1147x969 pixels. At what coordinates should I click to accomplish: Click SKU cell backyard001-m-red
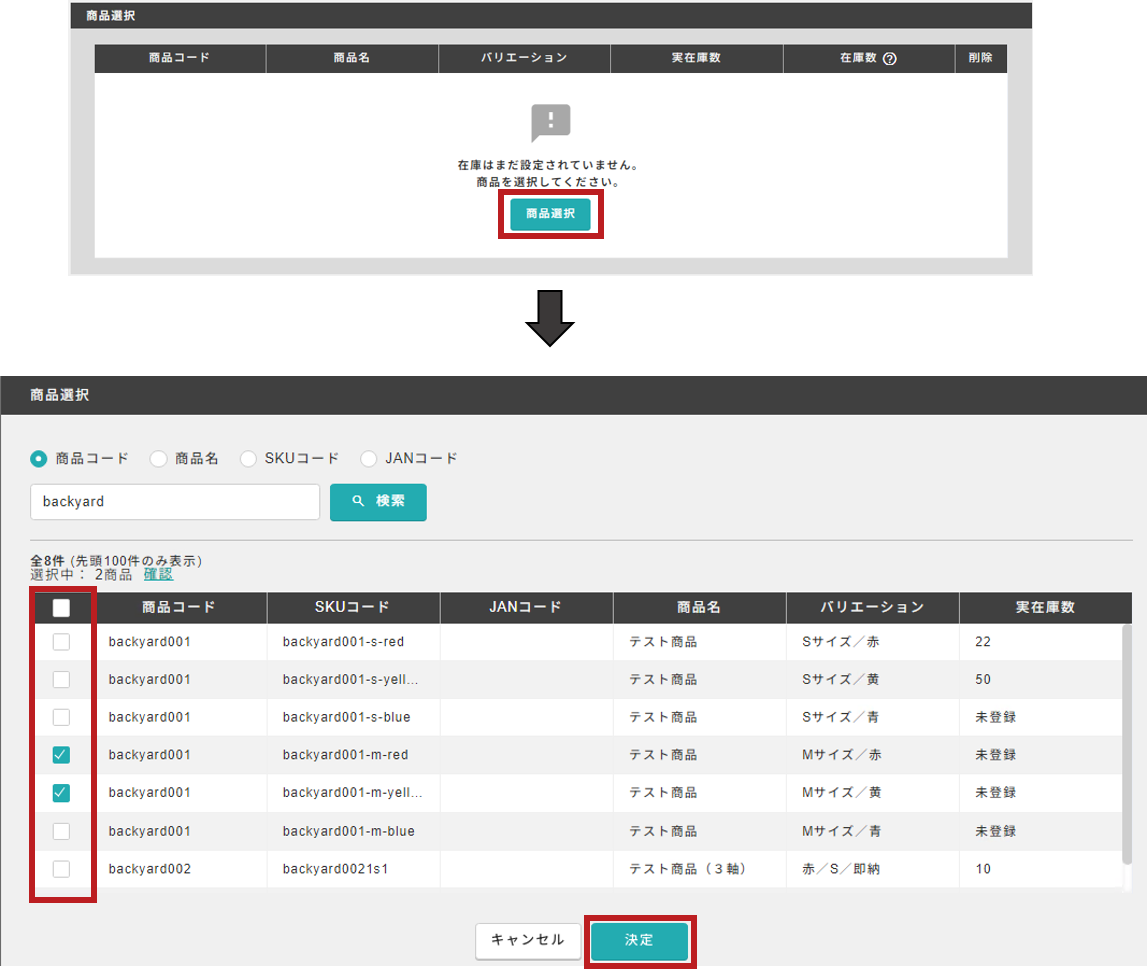pyautogui.click(x=345, y=755)
